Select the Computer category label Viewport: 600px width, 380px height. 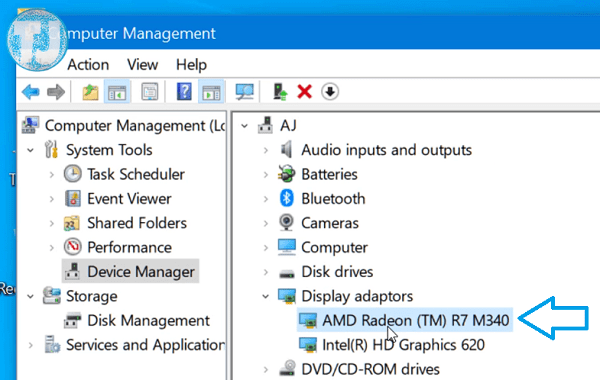[334, 248]
